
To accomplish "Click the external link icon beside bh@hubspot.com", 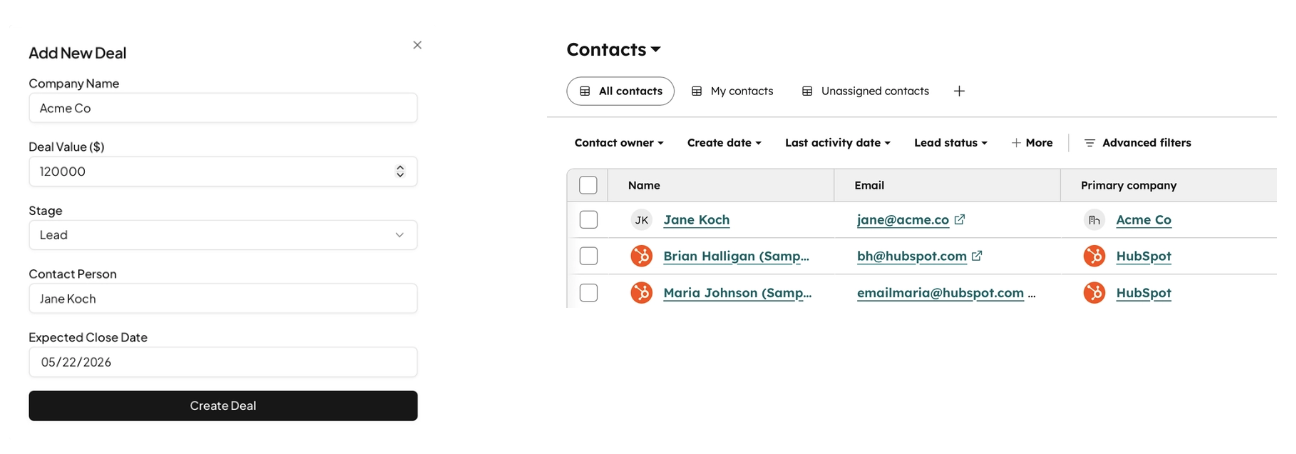I will 977,256.
